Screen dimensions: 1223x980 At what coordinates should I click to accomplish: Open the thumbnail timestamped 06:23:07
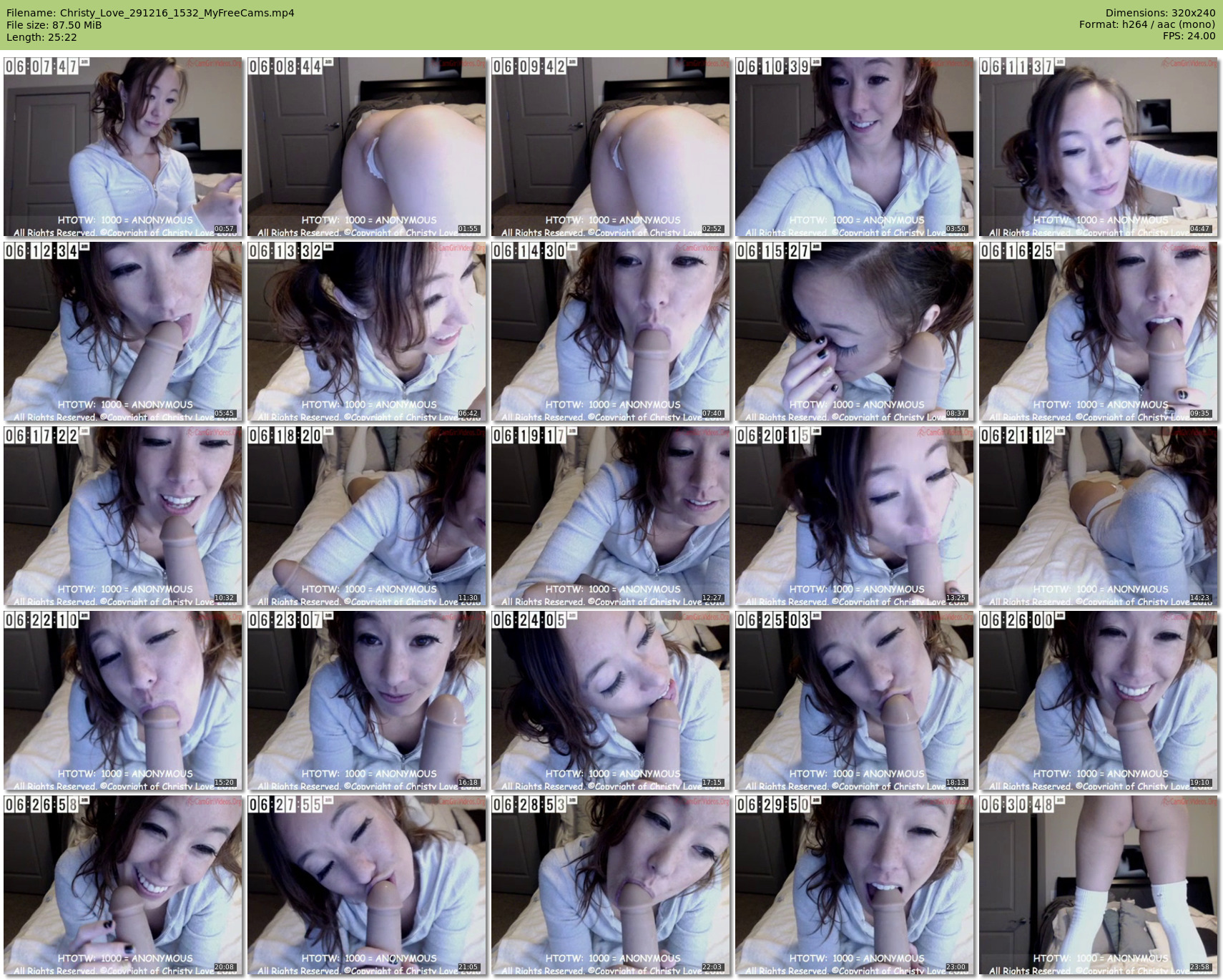click(x=366, y=700)
